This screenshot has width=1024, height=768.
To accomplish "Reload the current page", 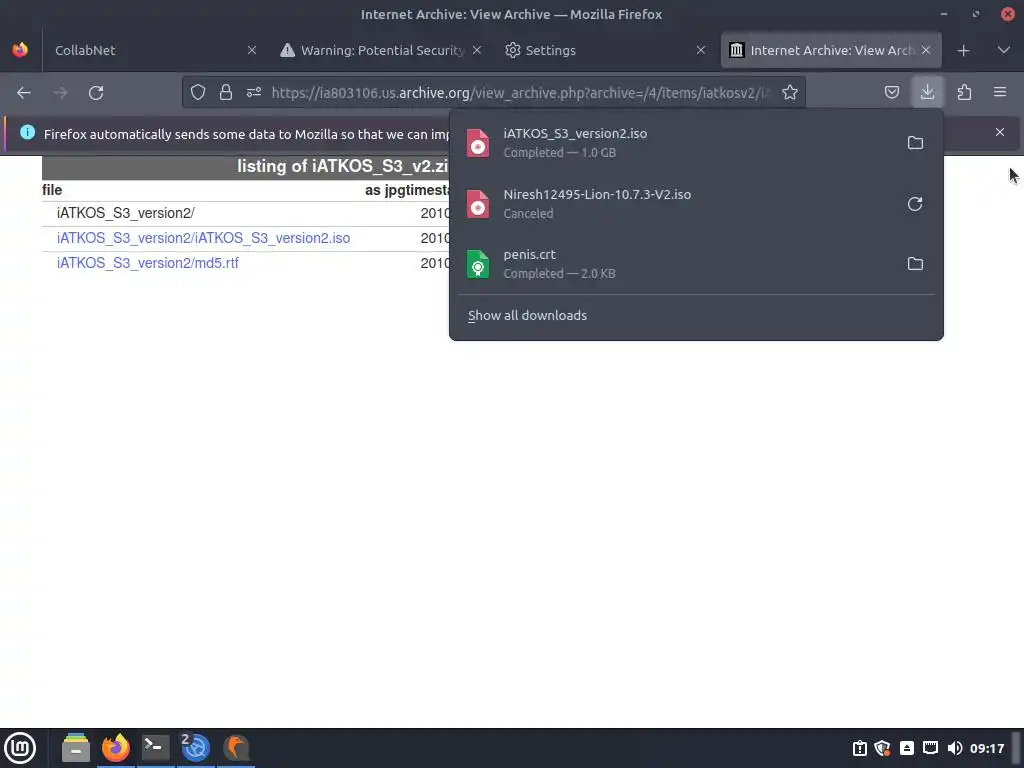I will click(x=96, y=93).
